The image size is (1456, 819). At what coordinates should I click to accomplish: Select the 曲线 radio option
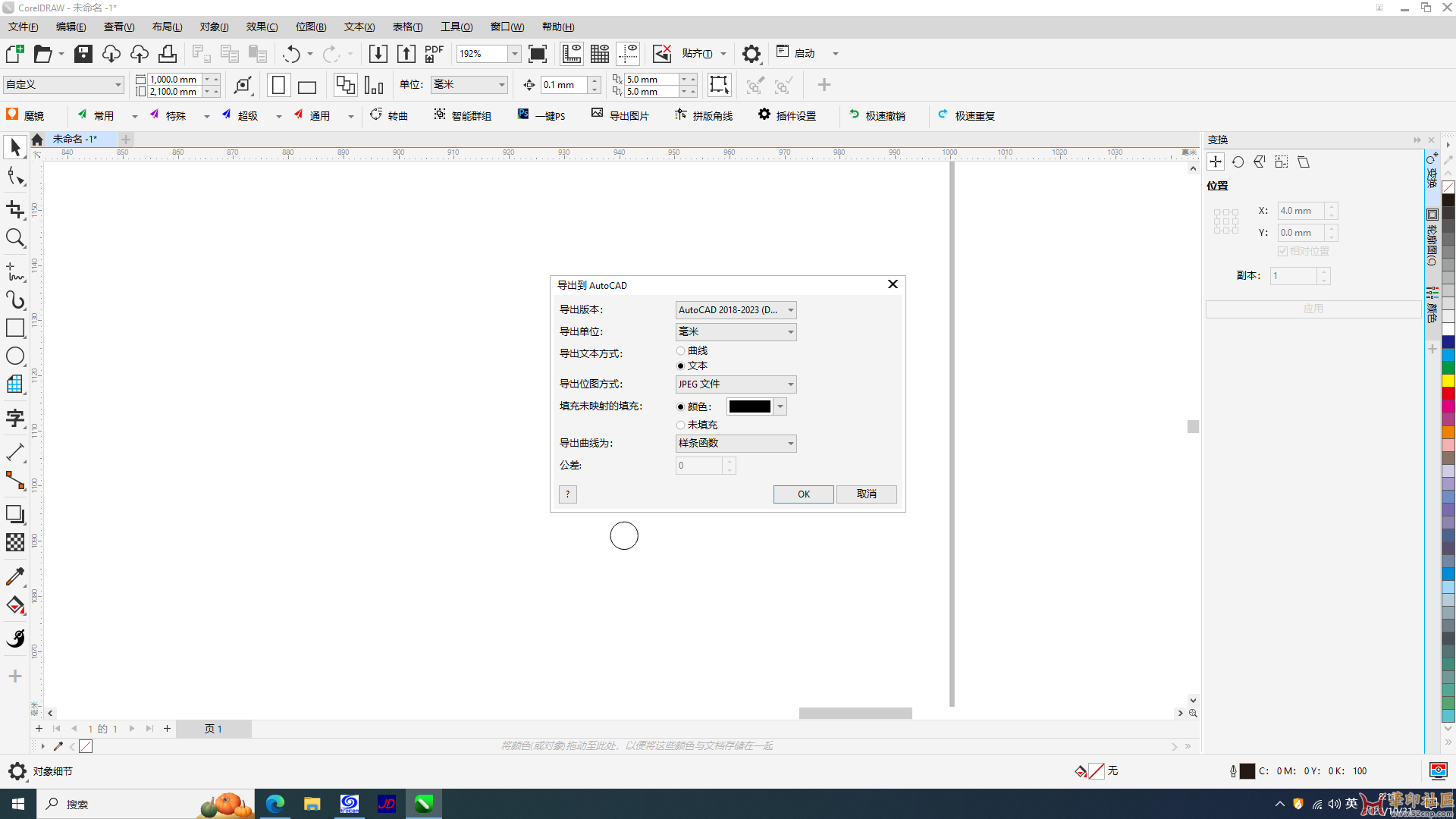681,351
